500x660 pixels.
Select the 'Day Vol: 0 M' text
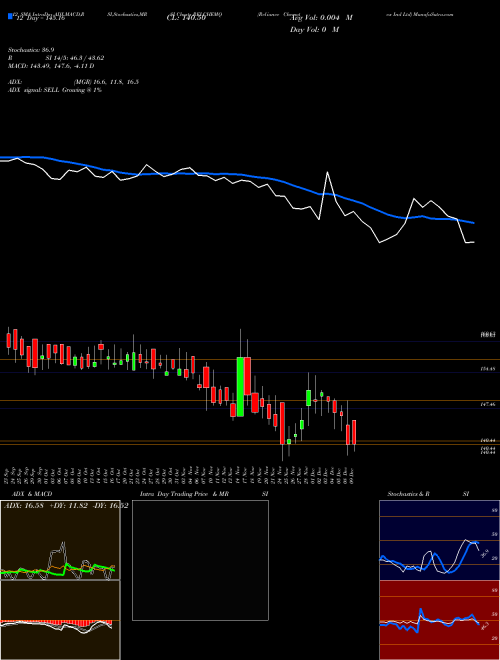(x=314, y=30)
